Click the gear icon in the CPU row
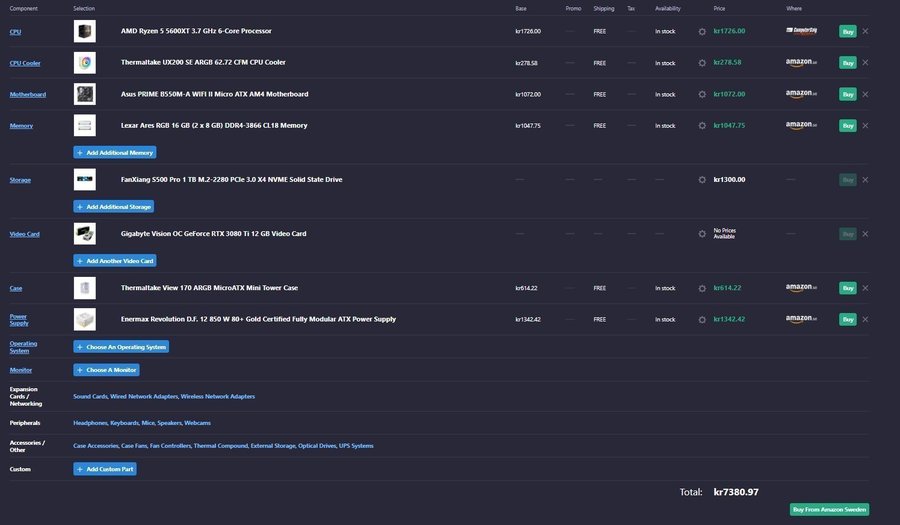900x525 pixels. click(702, 31)
